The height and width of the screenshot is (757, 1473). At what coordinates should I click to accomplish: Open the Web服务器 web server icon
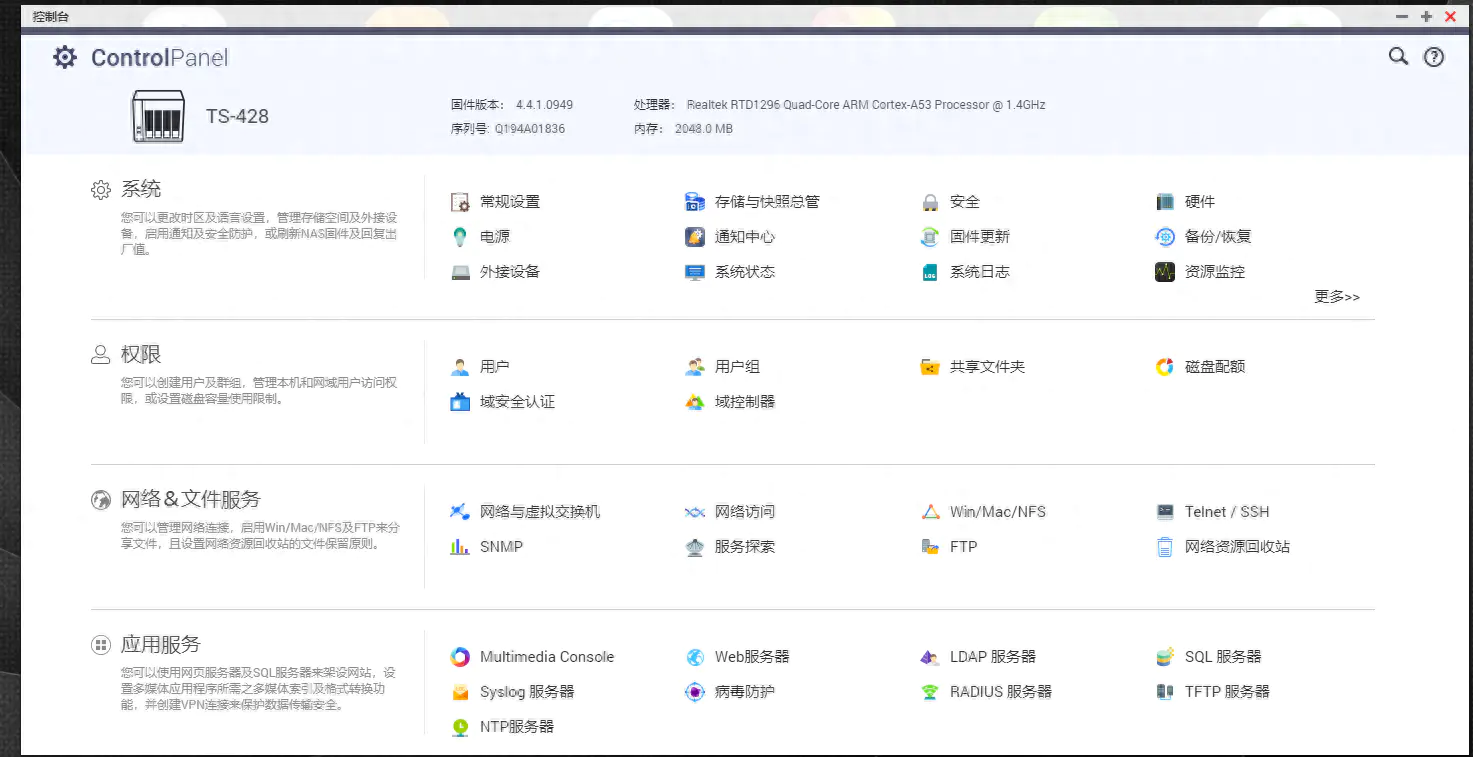click(695, 657)
